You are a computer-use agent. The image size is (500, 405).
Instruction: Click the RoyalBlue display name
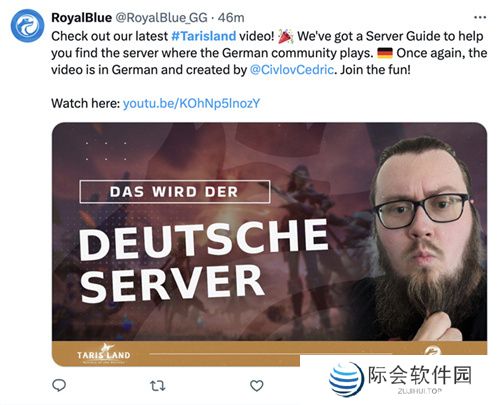click(81, 18)
